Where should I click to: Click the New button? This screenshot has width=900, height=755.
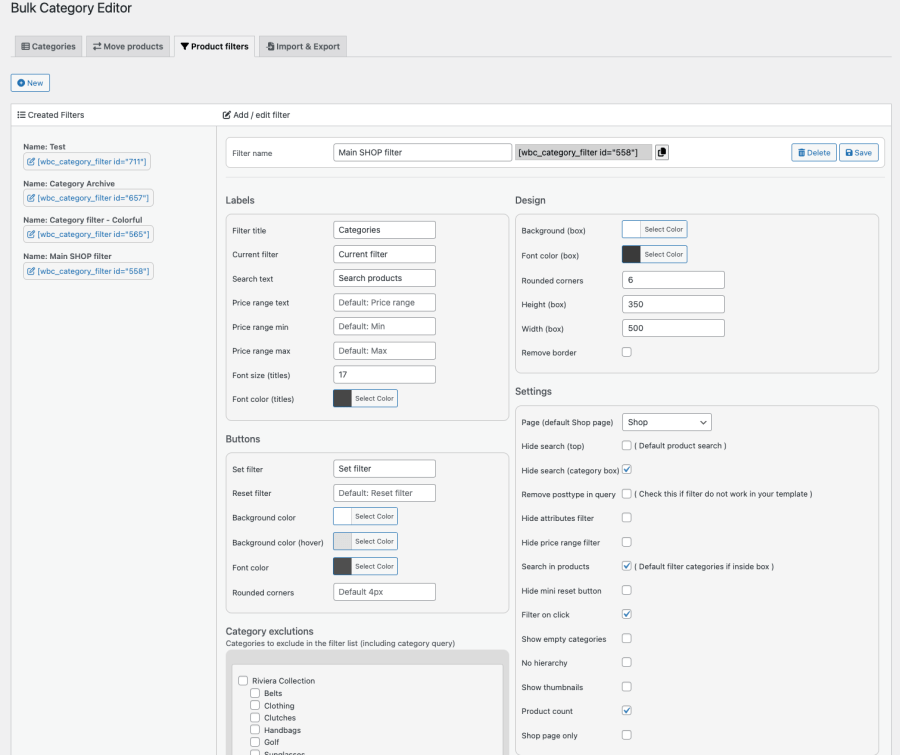coord(29,83)
